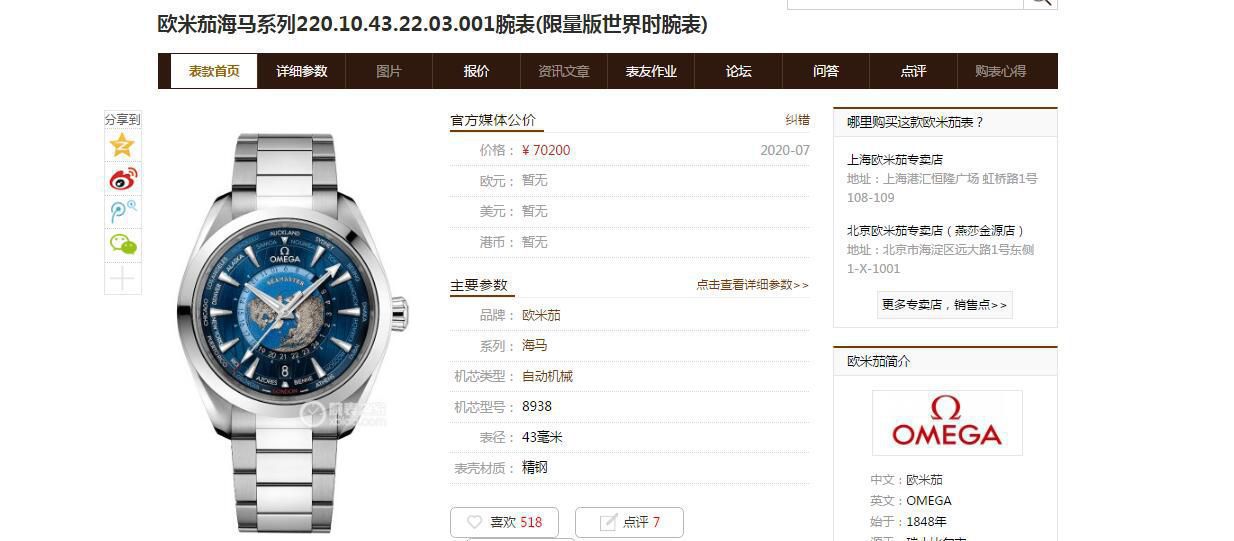Image resolution: width=1234 pixels, height=541 pixels.
Task: Go to the 论坛 tab
Action: pos(738,71)
